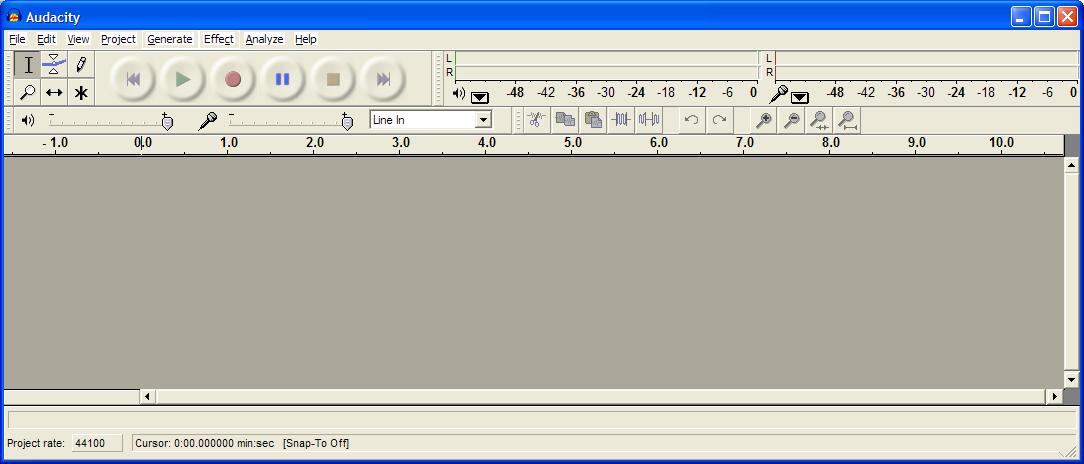Click the output volume slider handle

[167, 122]
